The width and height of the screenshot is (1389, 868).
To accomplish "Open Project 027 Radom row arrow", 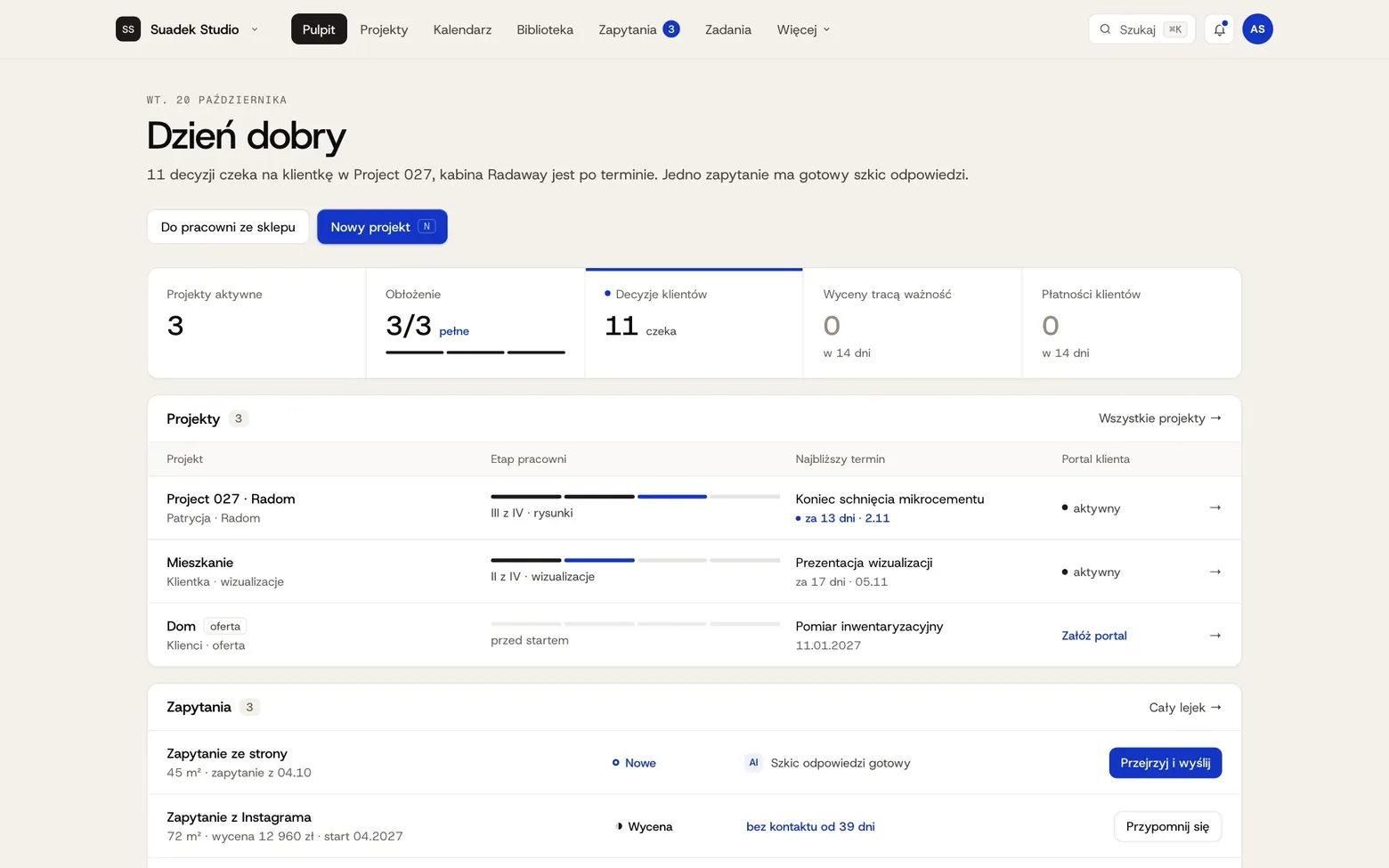I will [x=1214, y=507].
